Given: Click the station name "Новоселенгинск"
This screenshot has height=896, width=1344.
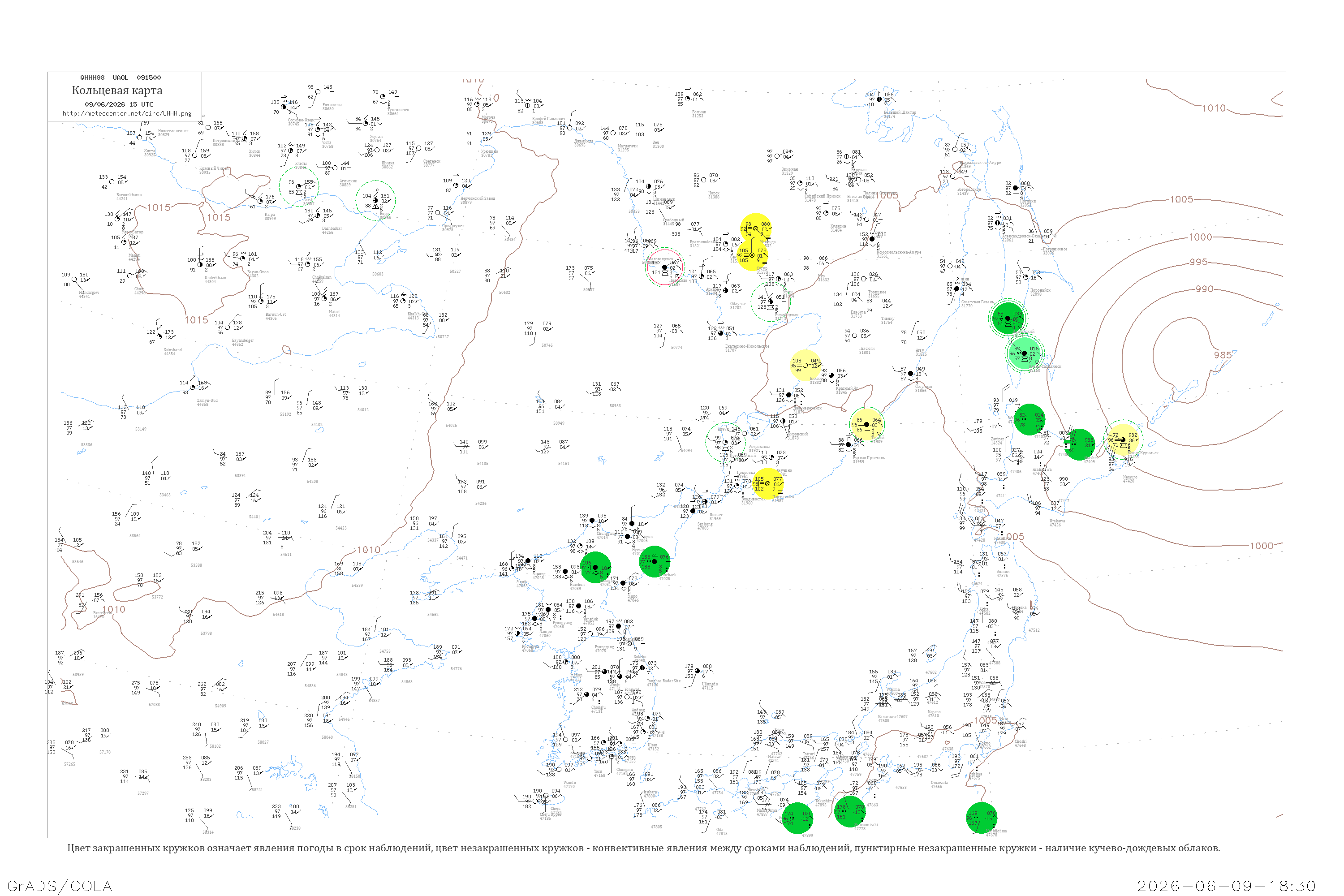Looking at the screenshot, I should (x=173, y=131).
